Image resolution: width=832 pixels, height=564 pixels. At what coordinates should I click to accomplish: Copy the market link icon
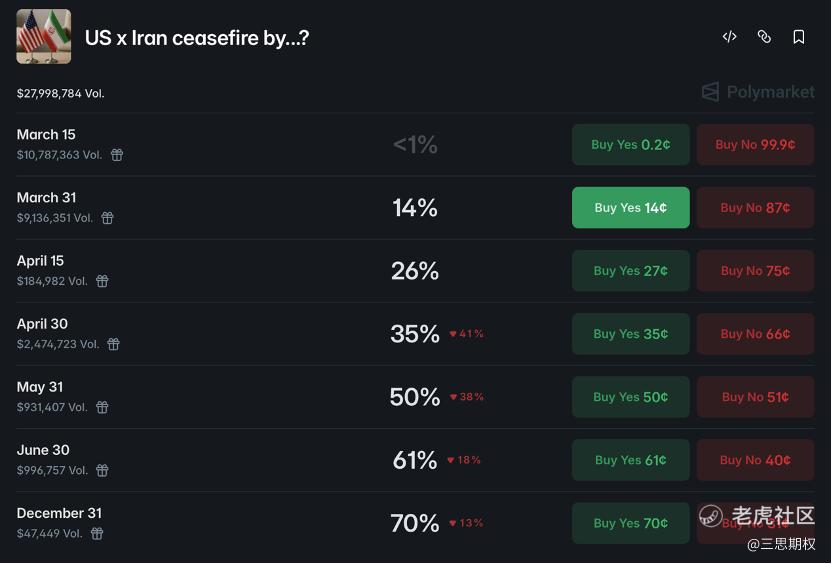coord(764,37)
